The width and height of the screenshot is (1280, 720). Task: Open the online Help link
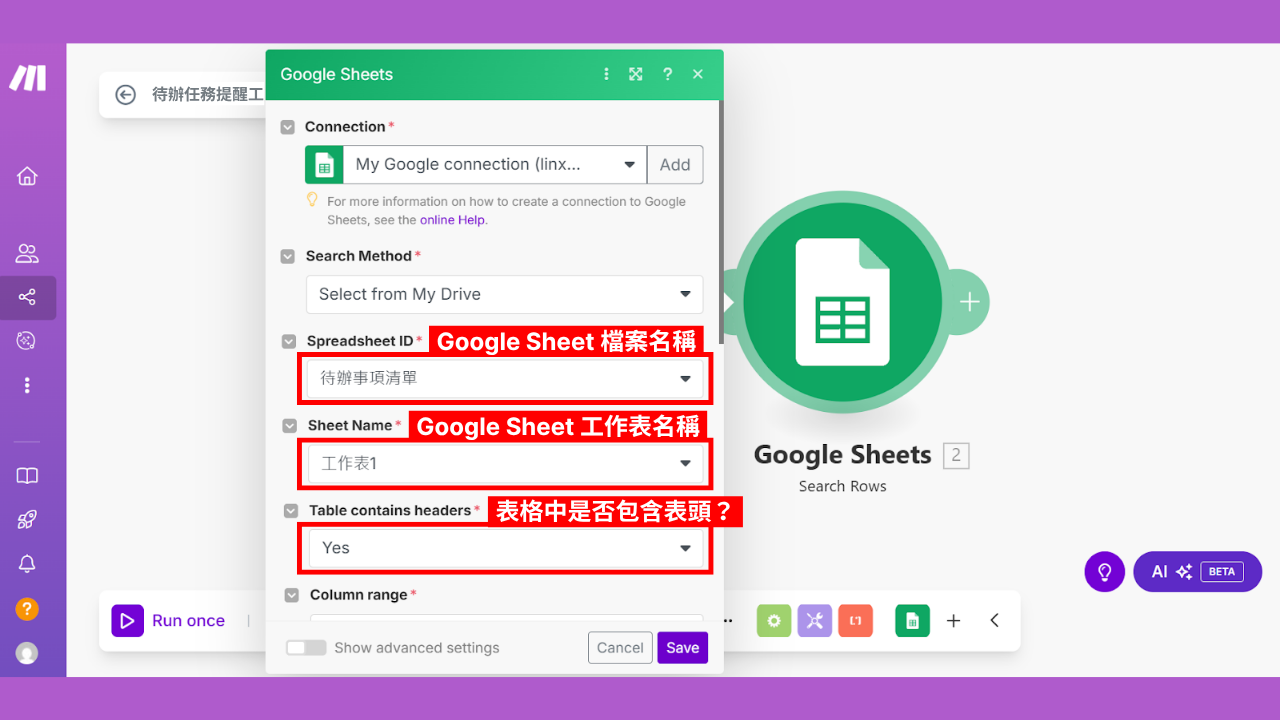point(452,220)
